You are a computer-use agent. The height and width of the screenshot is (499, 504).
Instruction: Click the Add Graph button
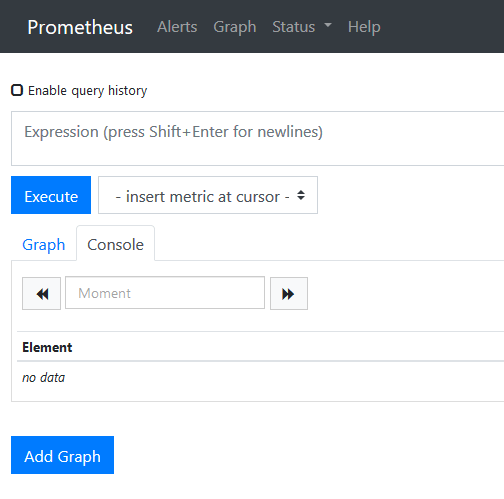62,455
